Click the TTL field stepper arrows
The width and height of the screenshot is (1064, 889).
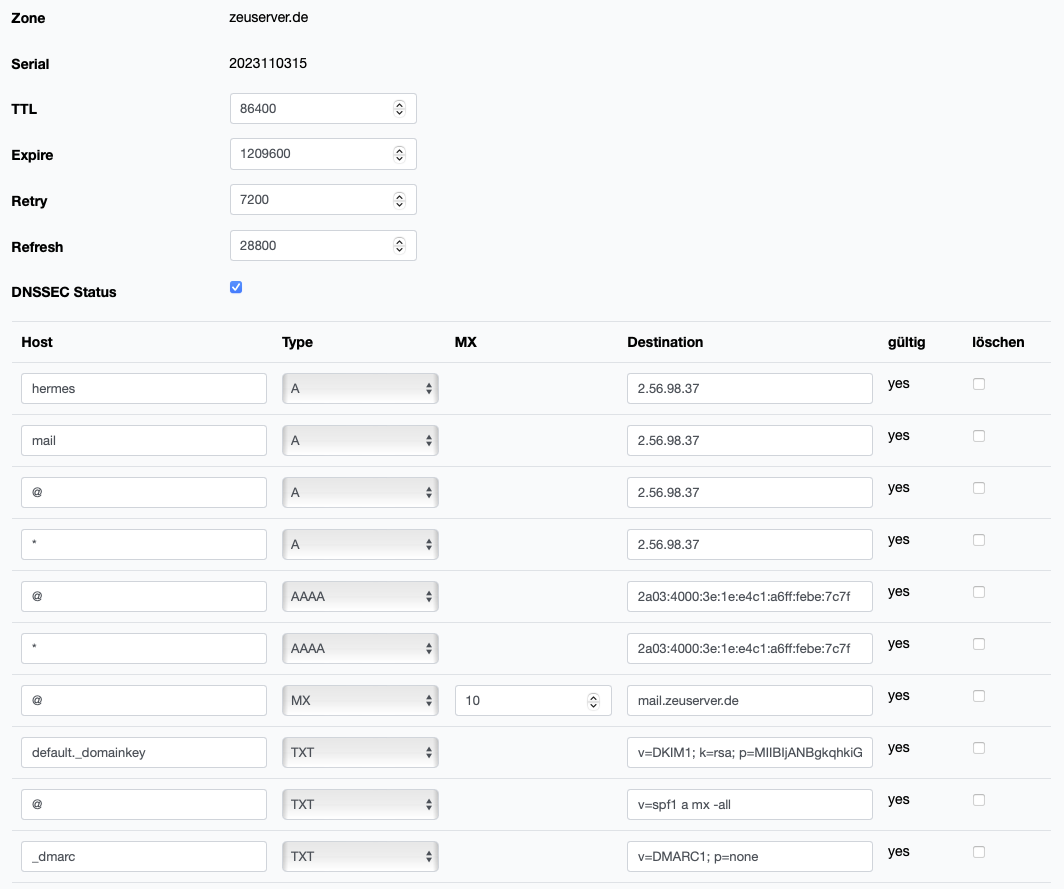tap(399, 108)
